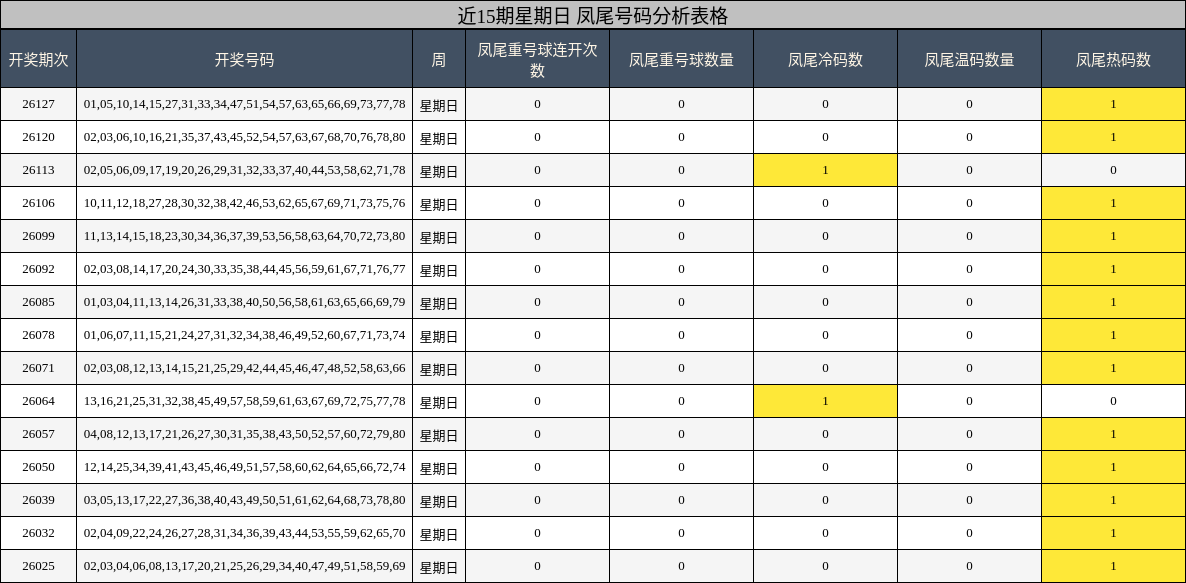This screenshot has height=583, width=1186.
Task: Click 星期日 cell in row 26032
Action: pos(439,533)
